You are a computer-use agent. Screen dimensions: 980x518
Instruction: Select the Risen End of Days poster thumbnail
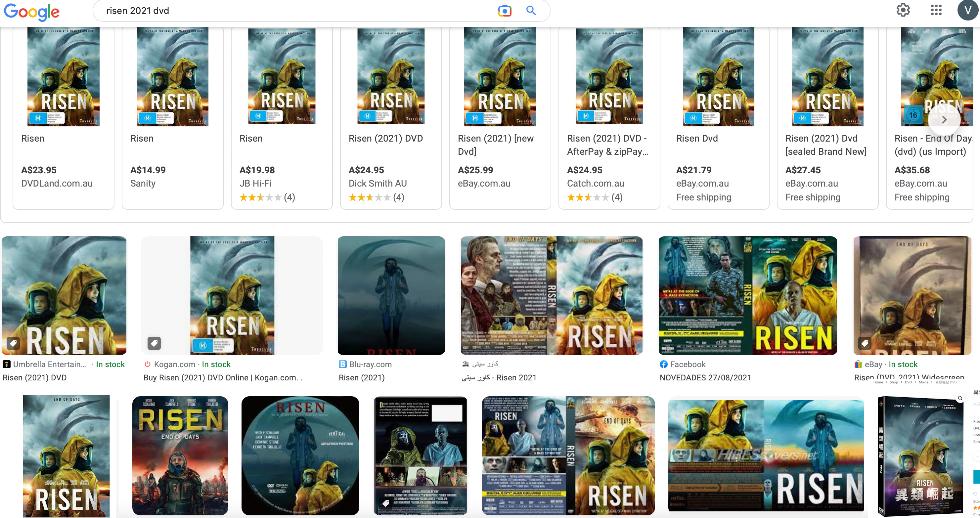180,455
